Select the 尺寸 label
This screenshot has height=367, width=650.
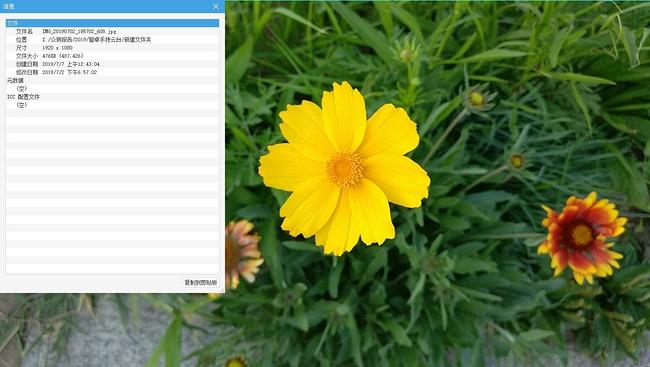[22, 48]
